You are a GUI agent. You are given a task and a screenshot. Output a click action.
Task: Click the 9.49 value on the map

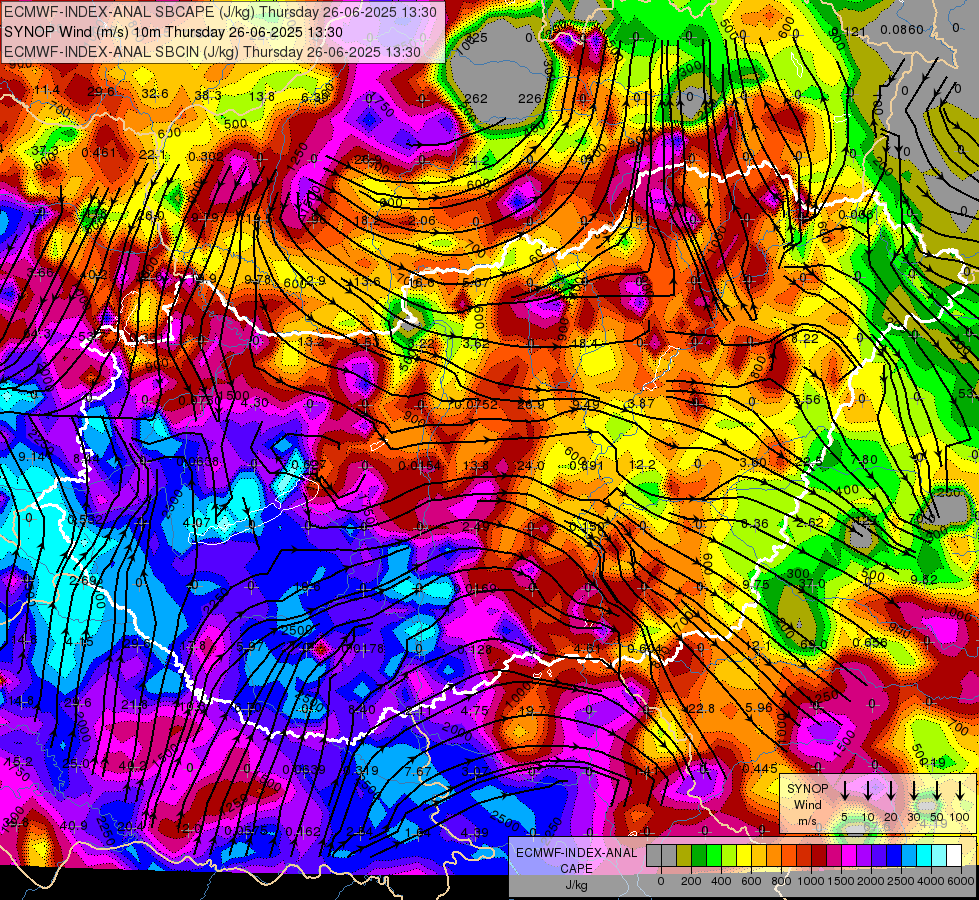tap(586, 405)
